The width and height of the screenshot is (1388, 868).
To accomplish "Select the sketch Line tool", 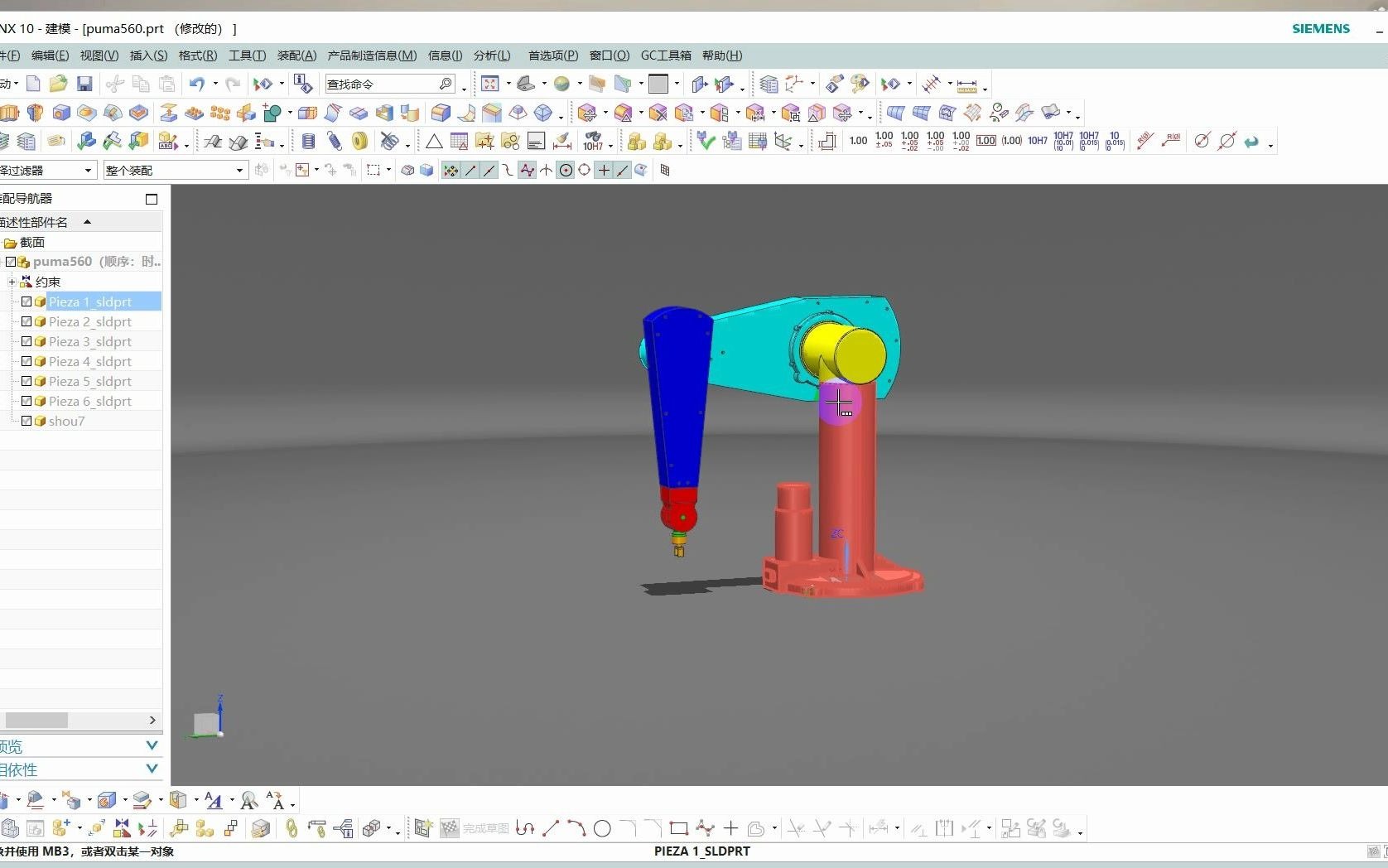I will (551, 827).
